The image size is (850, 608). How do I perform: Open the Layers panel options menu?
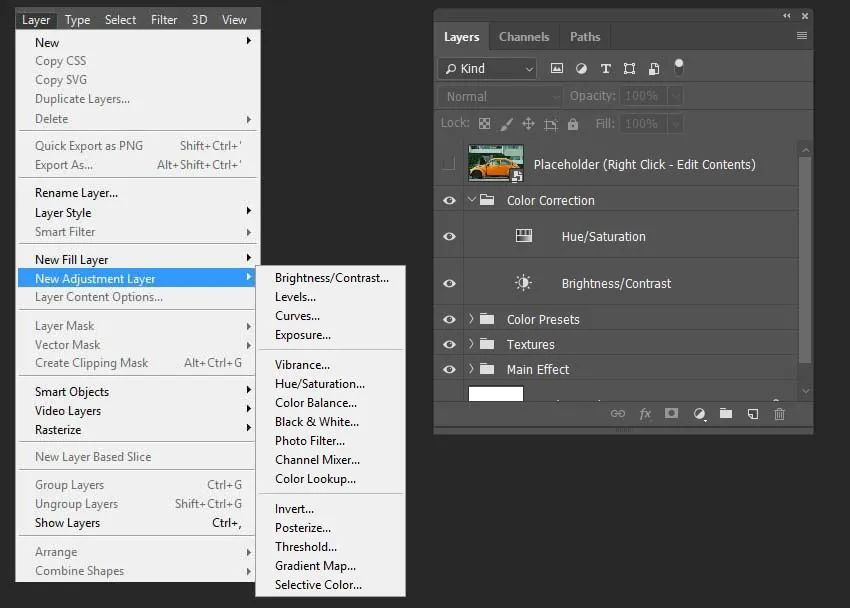[801, 36]
